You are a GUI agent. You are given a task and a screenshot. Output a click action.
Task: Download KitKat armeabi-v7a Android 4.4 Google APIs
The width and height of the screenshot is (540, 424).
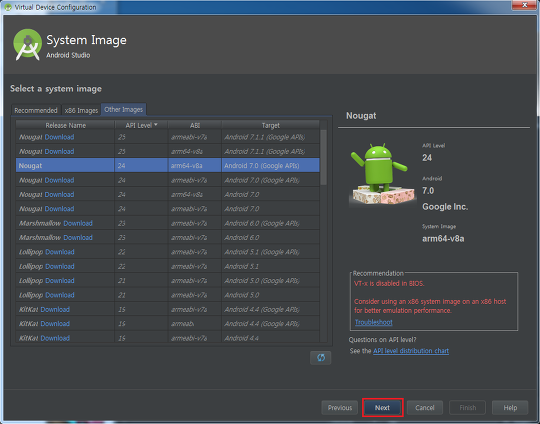55,309
